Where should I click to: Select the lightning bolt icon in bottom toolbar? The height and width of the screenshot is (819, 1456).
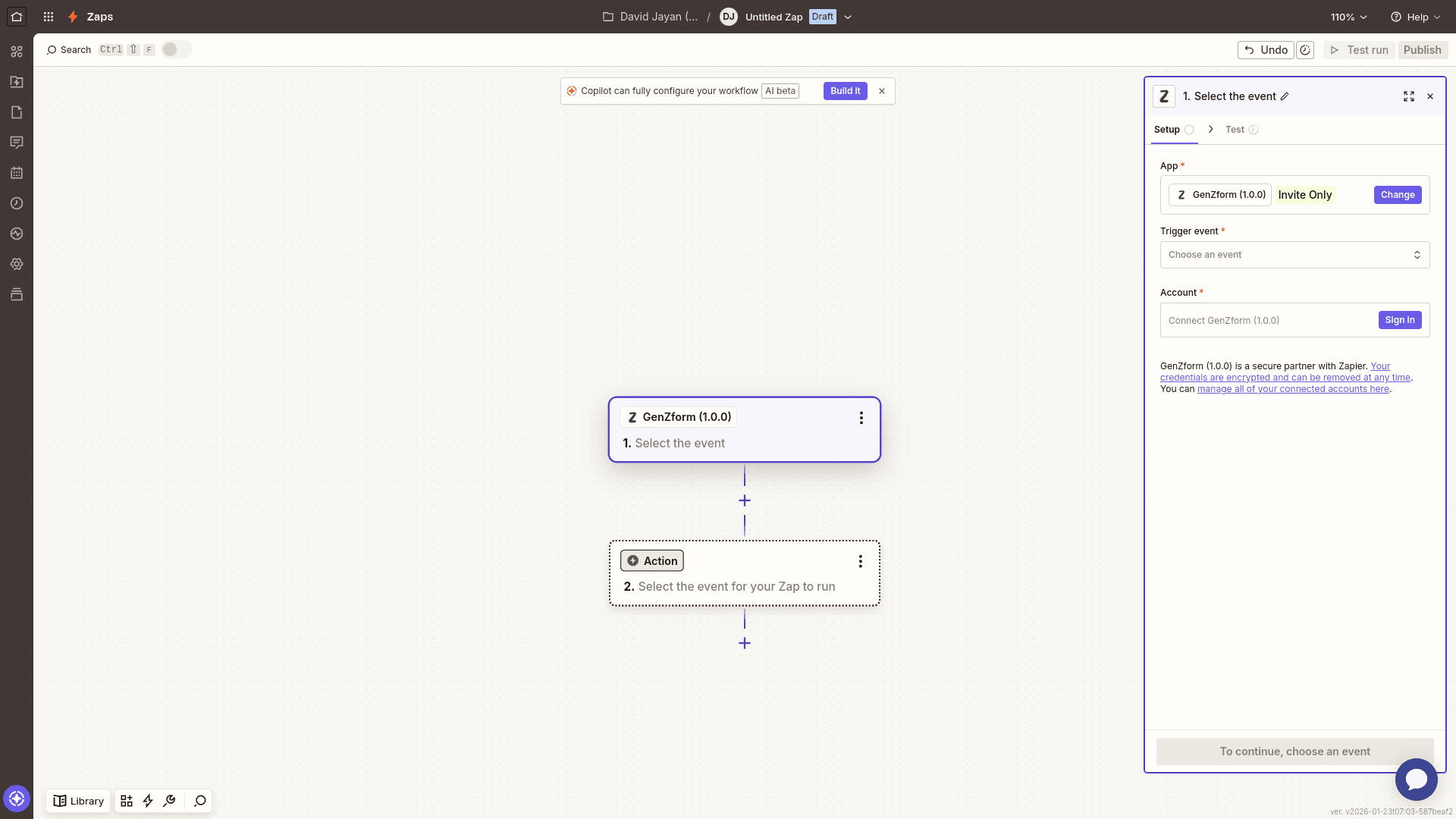[148, 801]
